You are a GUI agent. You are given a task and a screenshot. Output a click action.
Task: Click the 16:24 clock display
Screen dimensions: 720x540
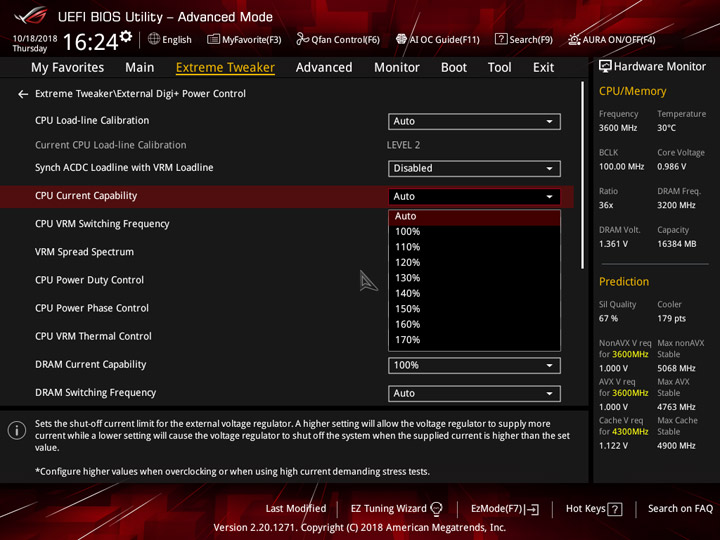(90, 42)
